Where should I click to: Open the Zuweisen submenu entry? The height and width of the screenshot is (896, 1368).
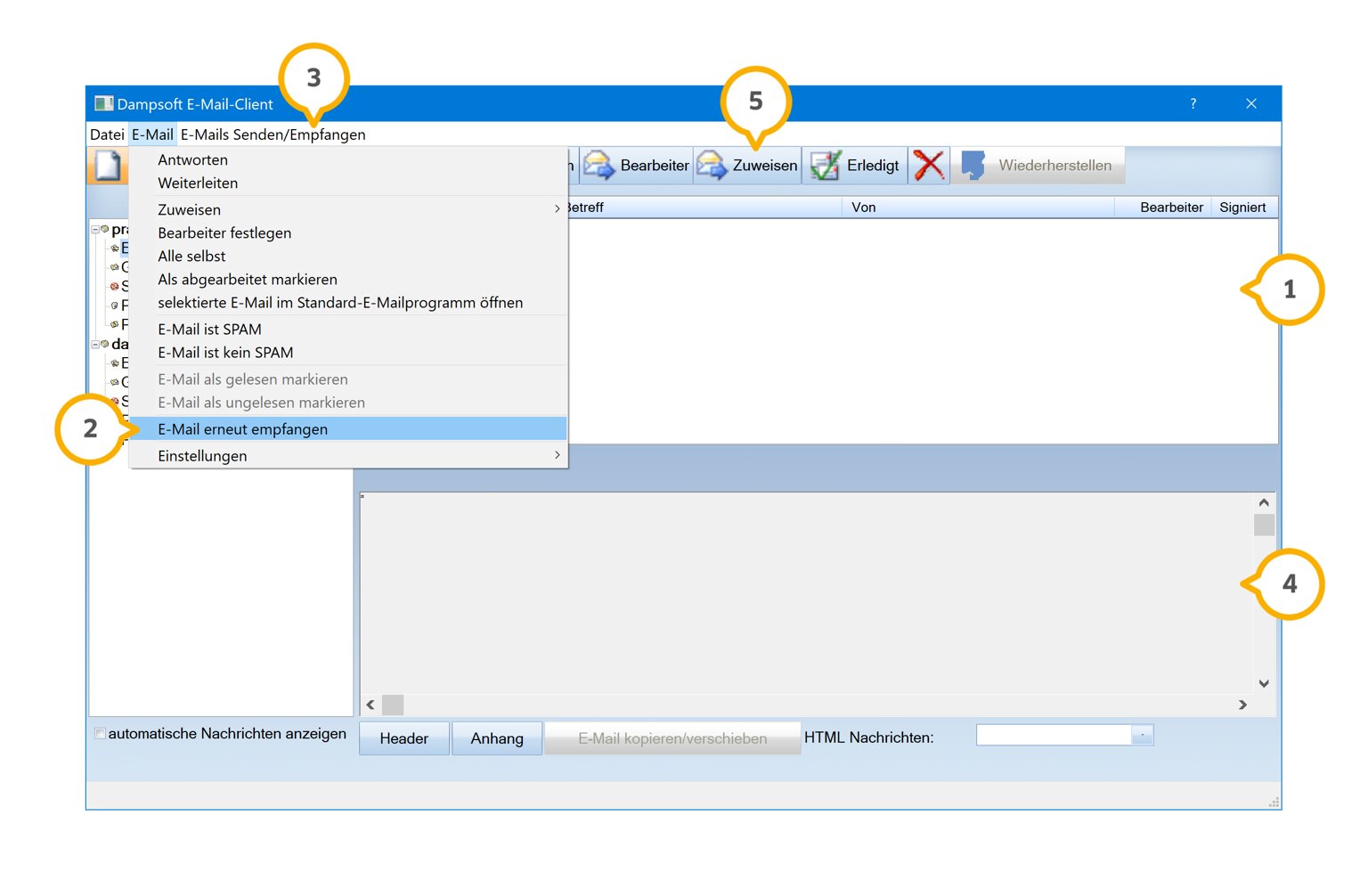(348, 210)
